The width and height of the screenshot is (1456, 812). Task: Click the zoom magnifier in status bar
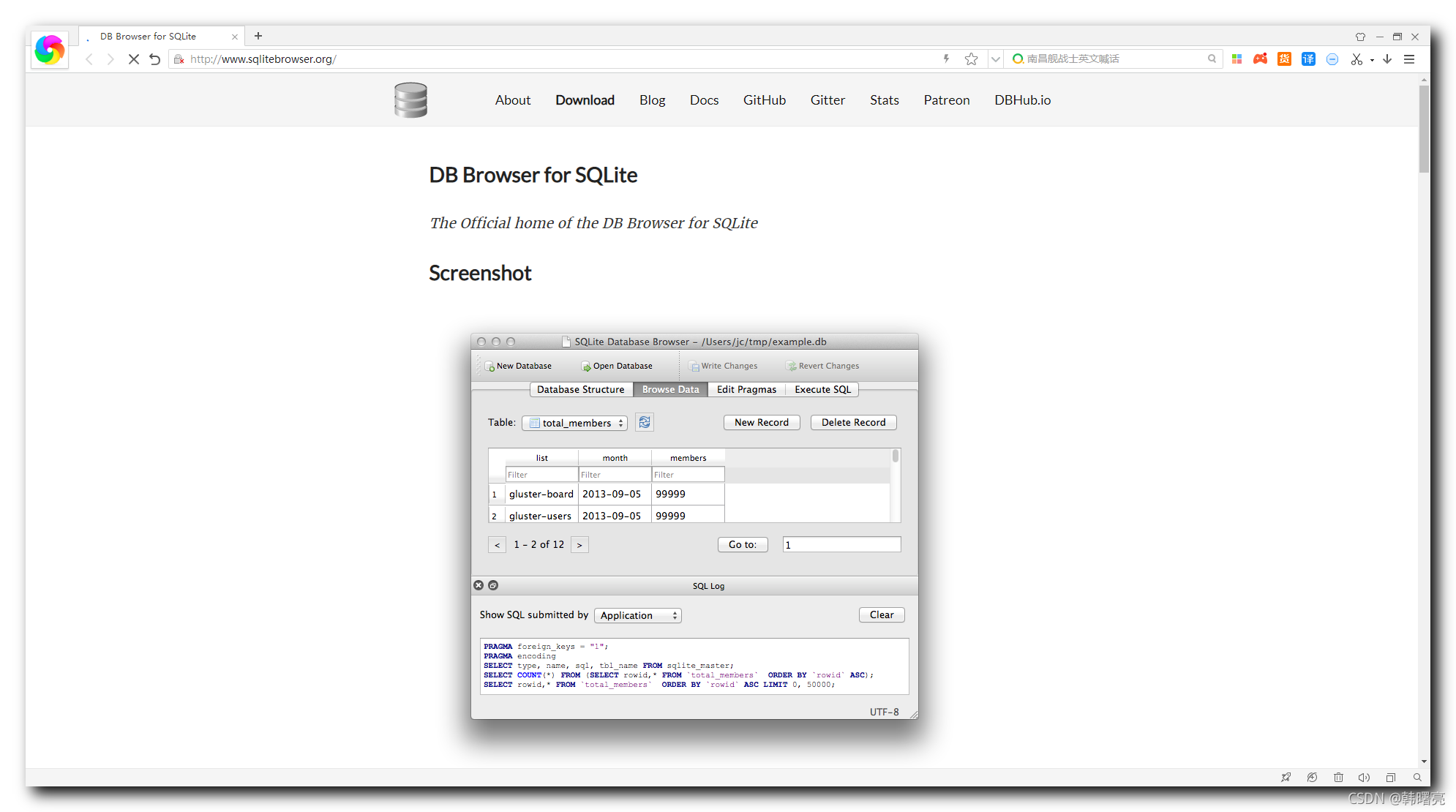pyautogui.click(x=1417, y=778)
